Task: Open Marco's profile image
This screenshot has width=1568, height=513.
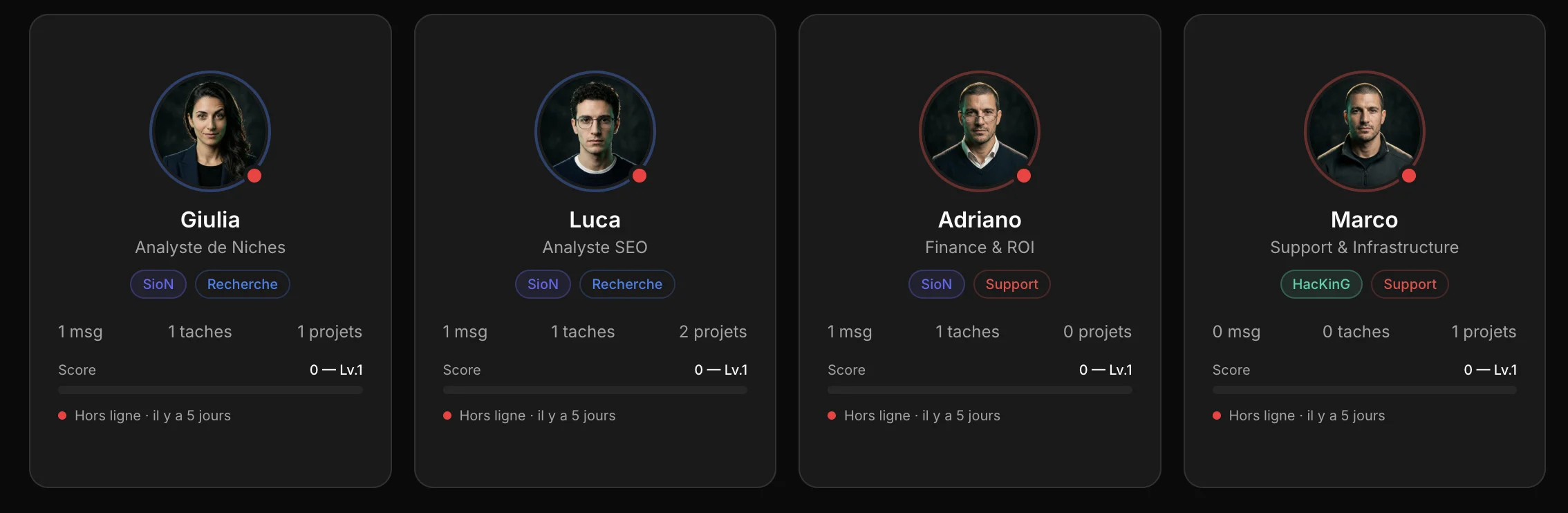Action: [x=1364, y=131]
